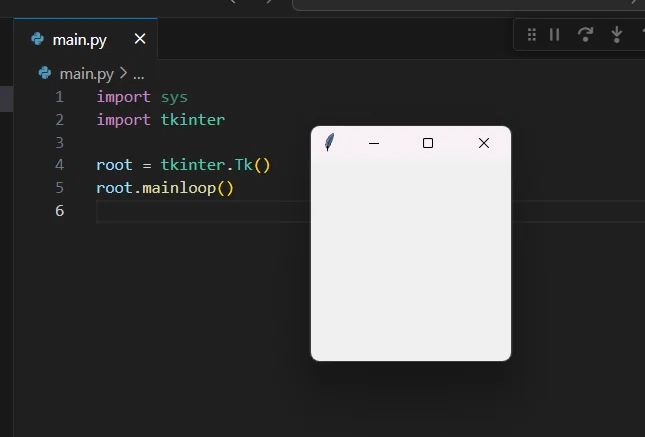Pause the debugging session

[555, 35]
